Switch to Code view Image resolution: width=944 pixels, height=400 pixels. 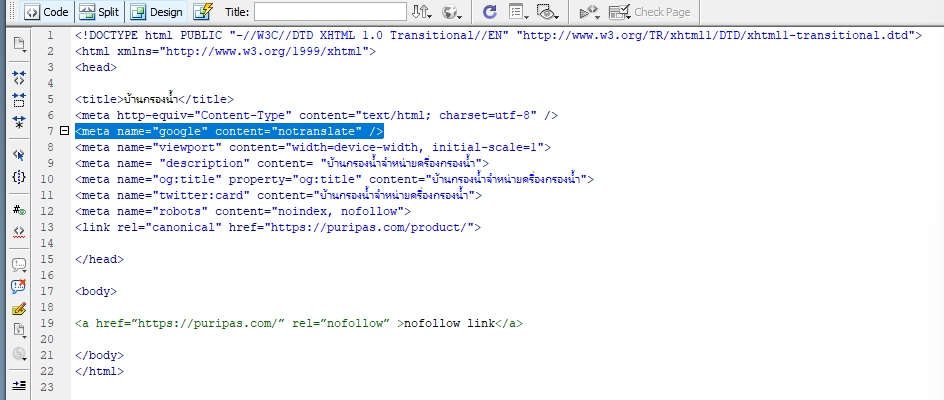46,12
